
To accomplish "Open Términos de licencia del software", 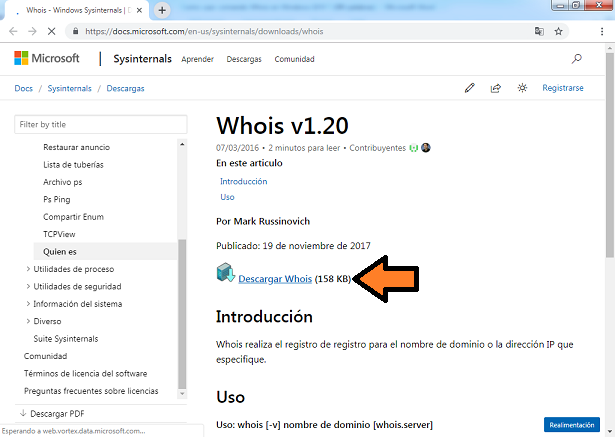I will coord(86,373).
